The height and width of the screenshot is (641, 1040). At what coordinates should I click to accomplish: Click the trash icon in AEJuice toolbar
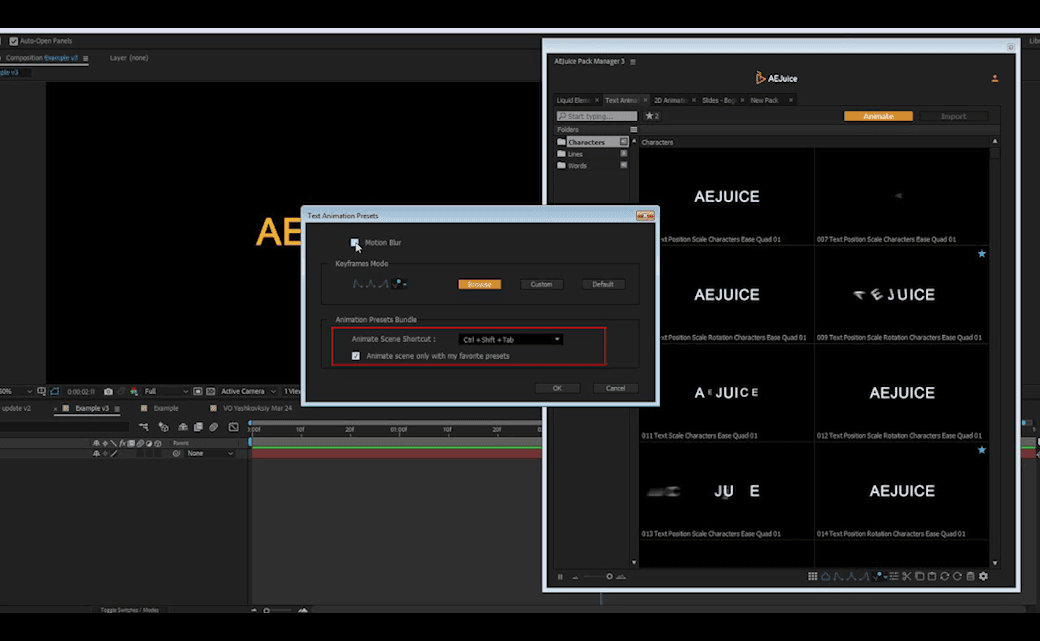970,577
